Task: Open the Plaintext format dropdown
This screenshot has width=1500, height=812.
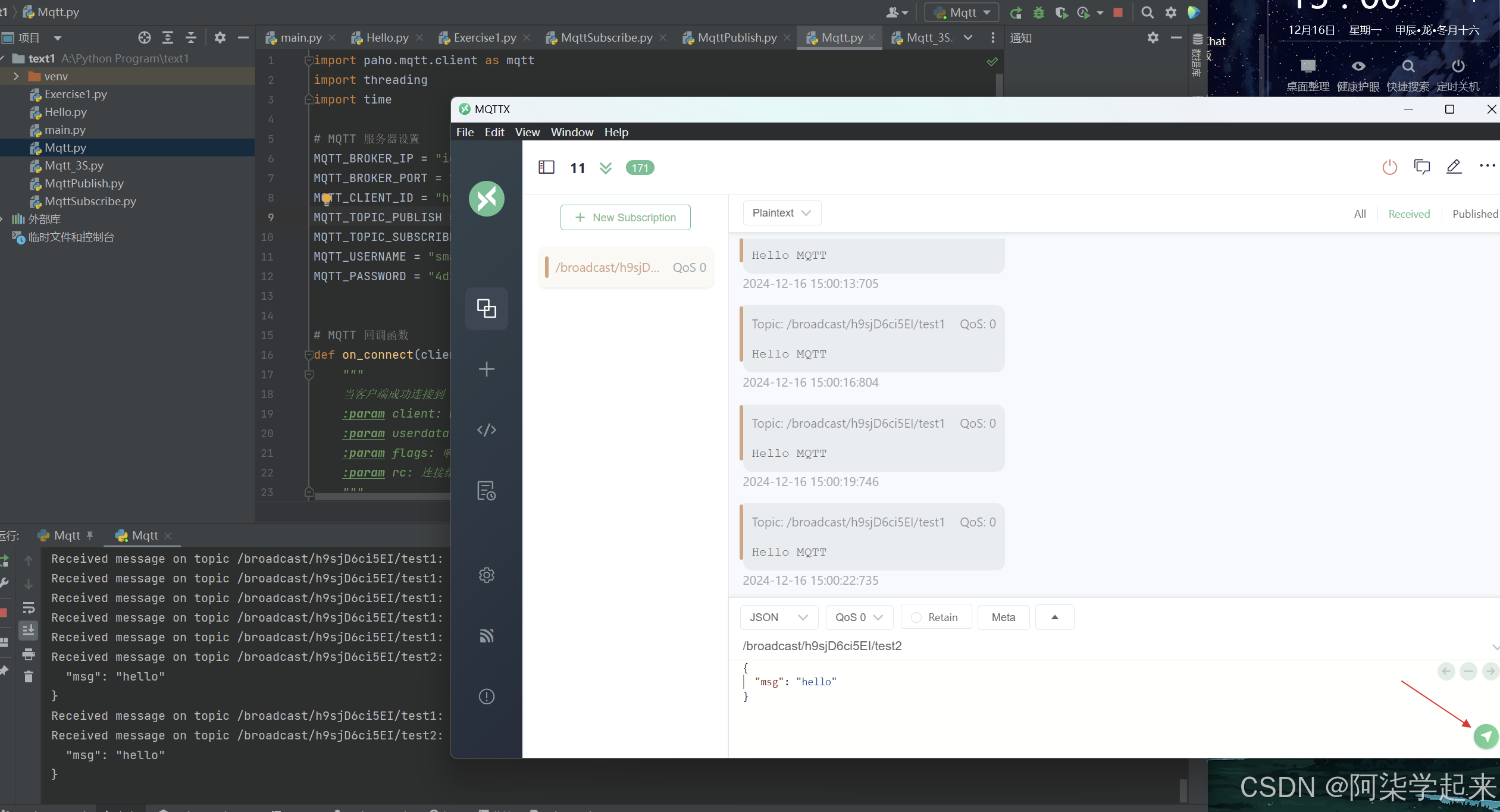Action: click(x=781, y=213)
